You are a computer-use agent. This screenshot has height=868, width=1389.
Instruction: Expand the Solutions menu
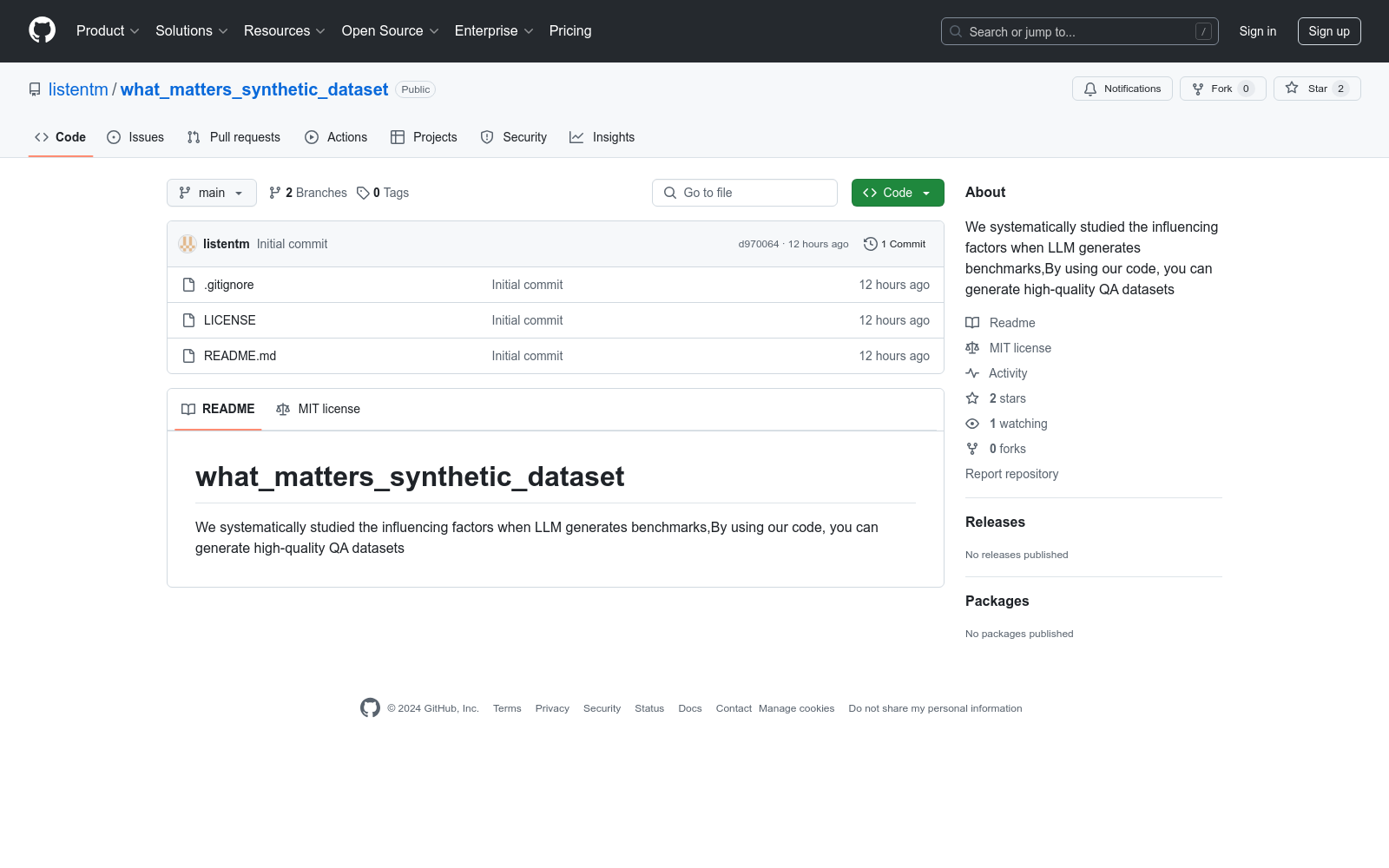192,31
